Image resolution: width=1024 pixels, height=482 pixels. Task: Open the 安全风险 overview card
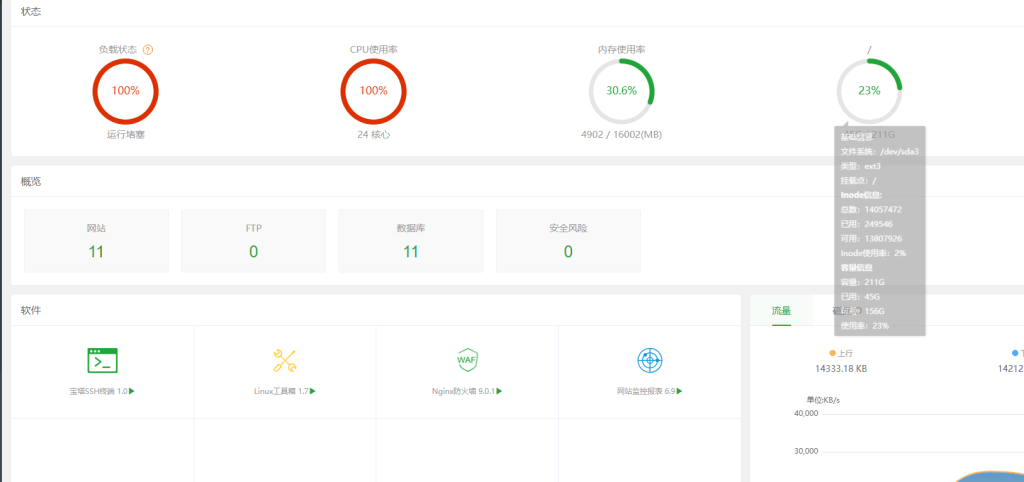pyautogui.click(x=568, y=240)
